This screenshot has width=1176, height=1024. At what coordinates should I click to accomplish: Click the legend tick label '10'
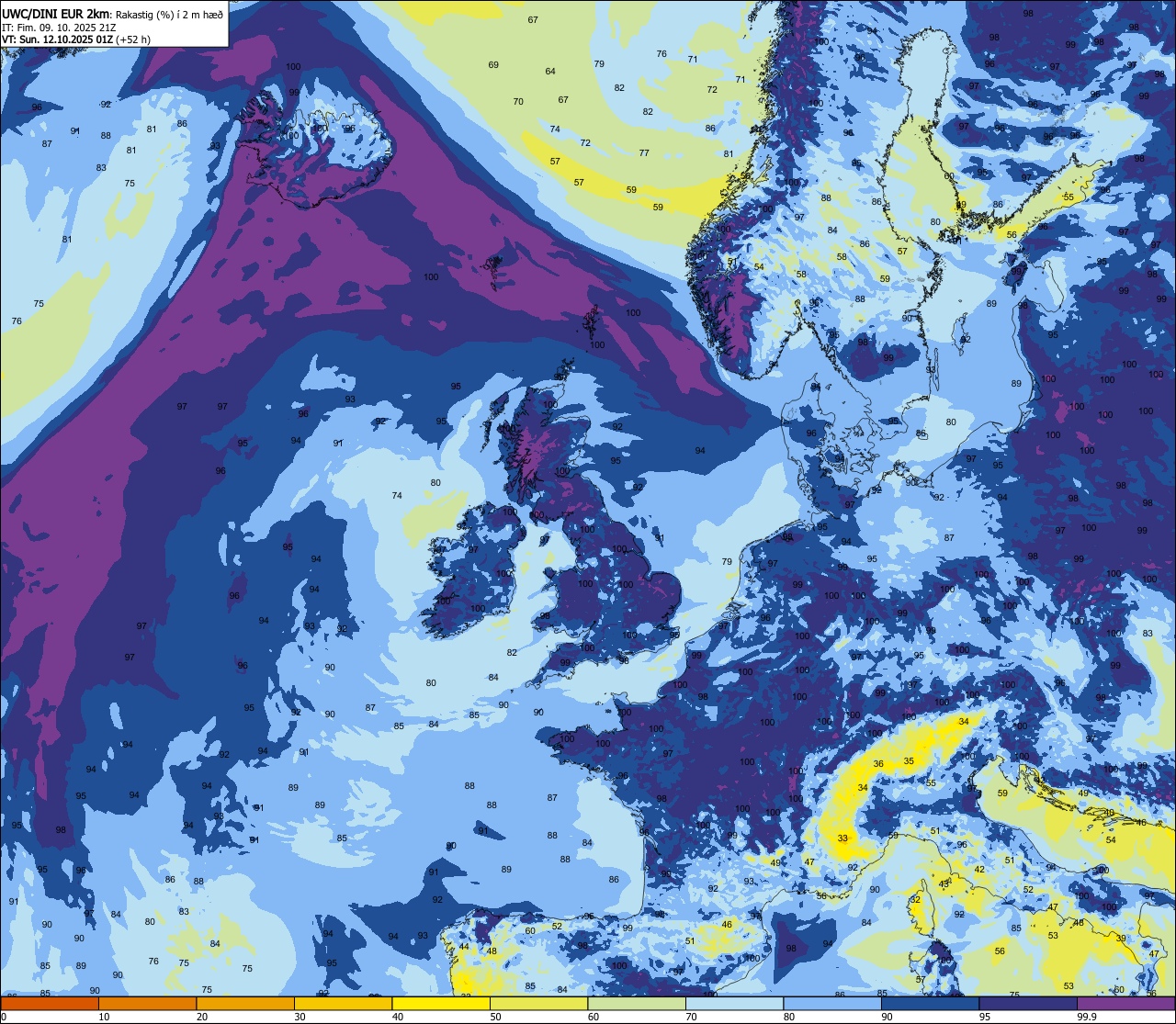(x=104, y=1017)
